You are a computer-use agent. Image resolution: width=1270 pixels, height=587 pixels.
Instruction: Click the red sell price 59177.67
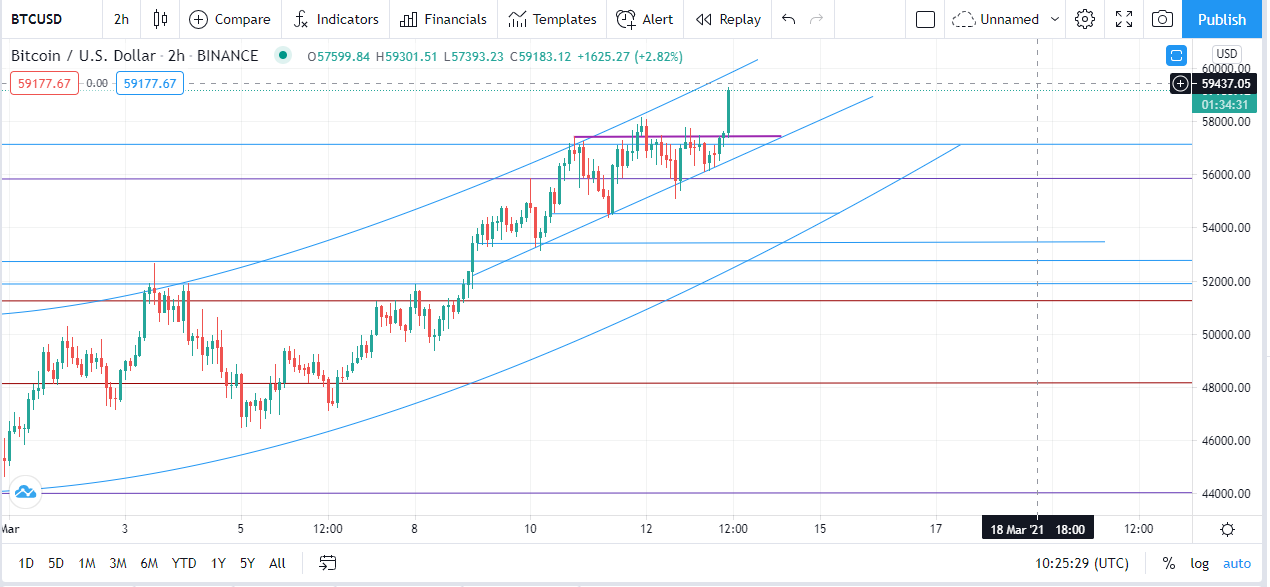(45, 83)
